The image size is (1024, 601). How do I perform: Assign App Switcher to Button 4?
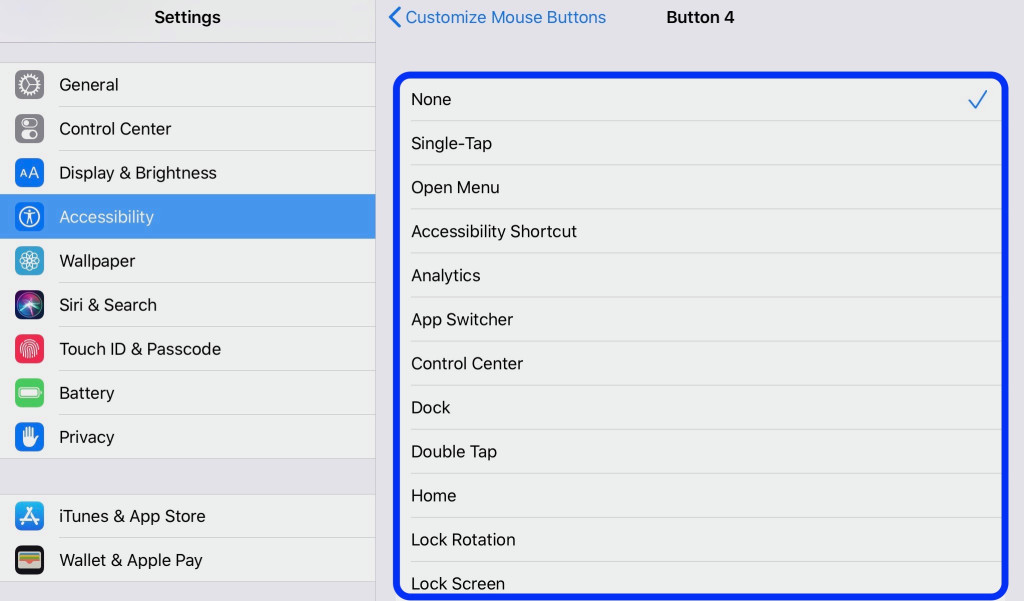click(700, 320)
